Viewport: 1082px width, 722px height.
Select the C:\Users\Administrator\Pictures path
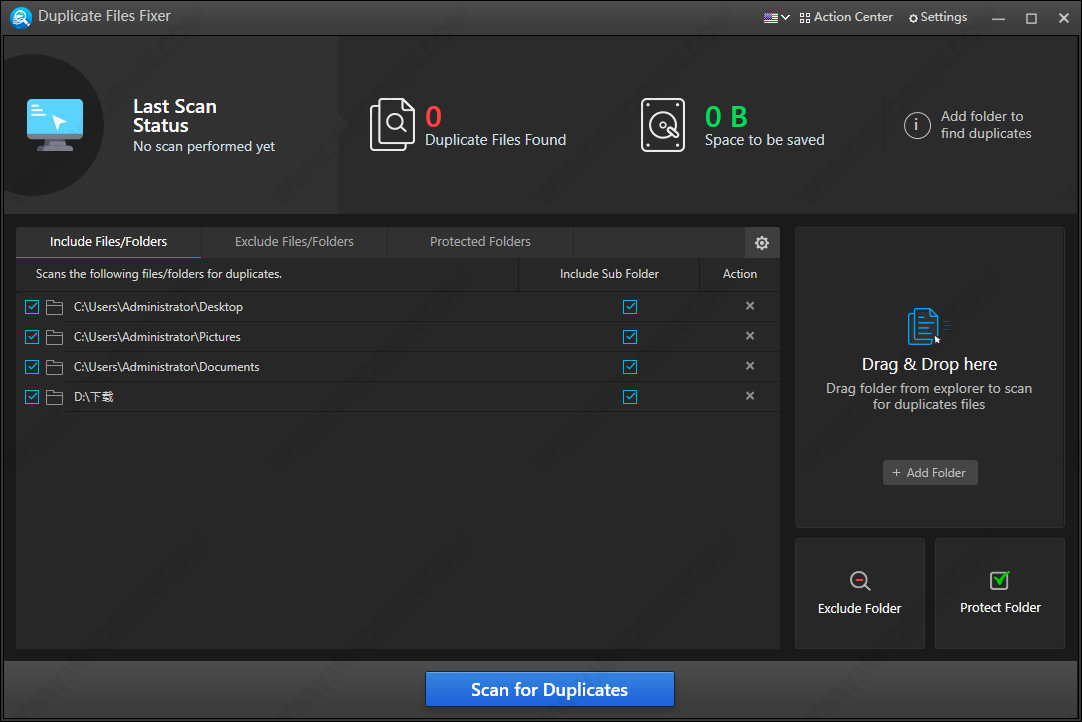(x=157, y=337)
